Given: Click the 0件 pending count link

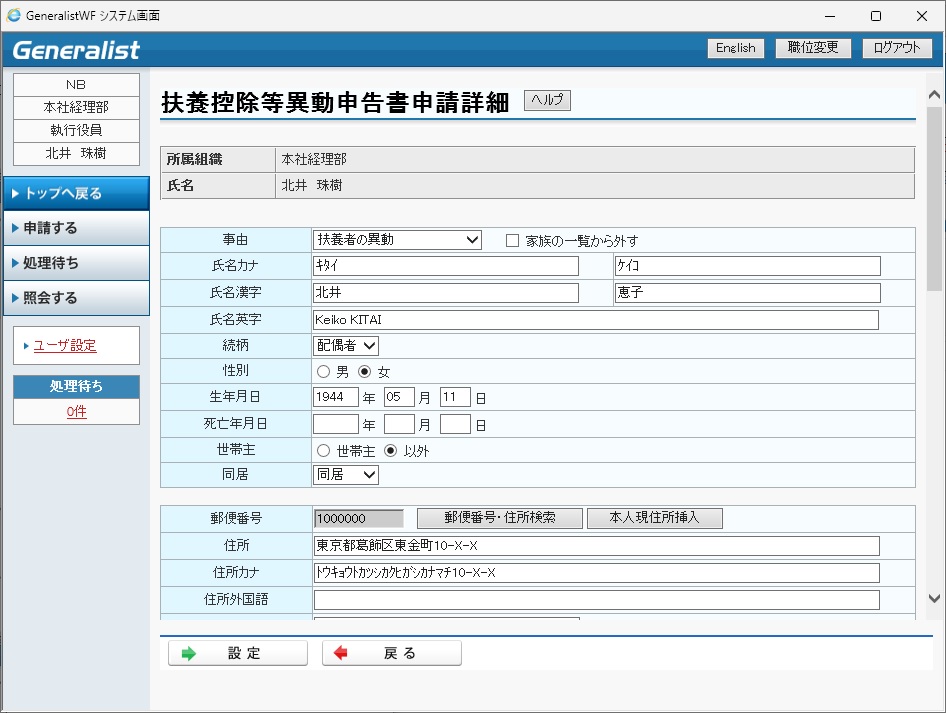Looking at the screenshot, I should click(x=77, y=412).
